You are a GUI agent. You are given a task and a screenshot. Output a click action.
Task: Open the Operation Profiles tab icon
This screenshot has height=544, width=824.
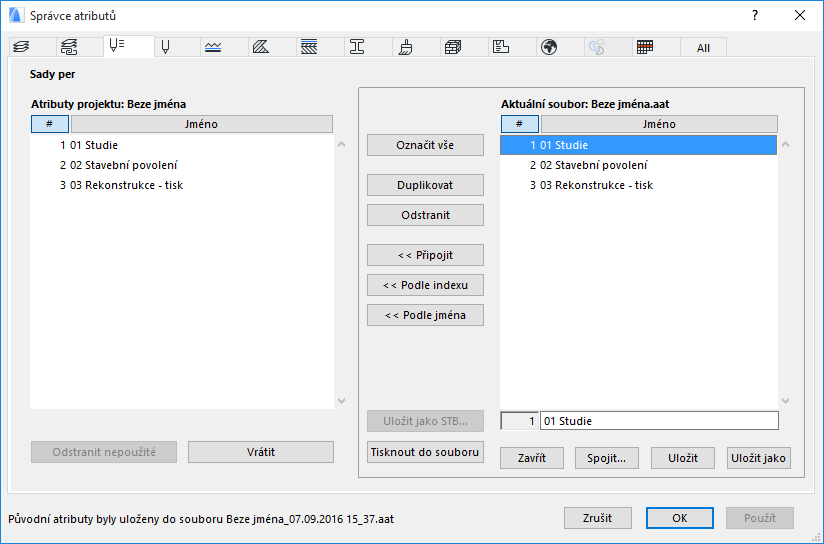coord(597,47)
